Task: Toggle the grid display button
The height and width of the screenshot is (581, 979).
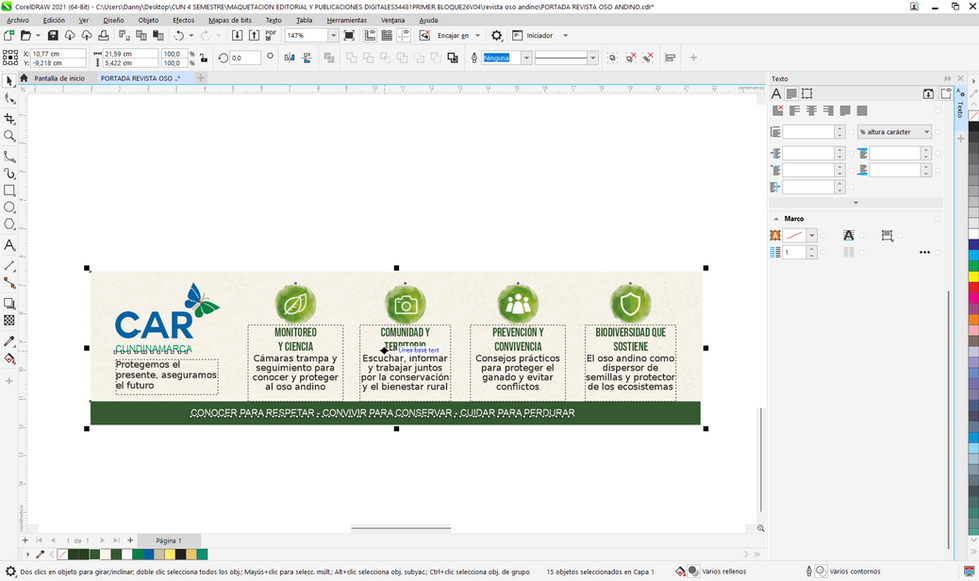Action: click(x=387, y=36)
